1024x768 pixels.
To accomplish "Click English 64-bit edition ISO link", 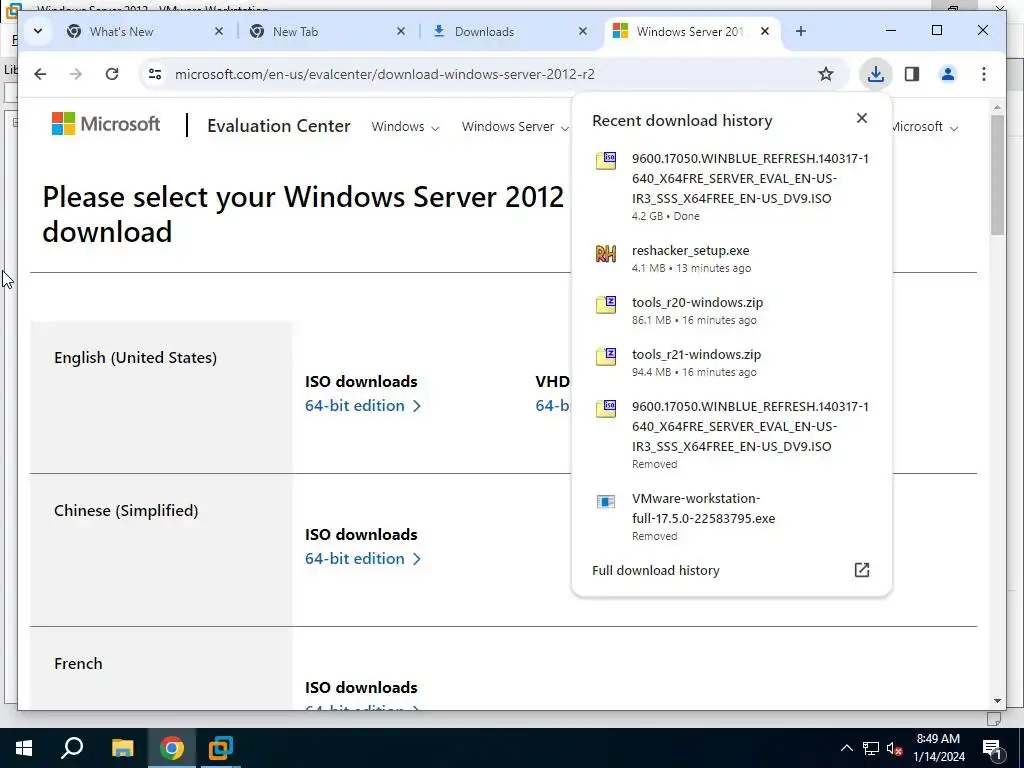I will 362,406.
